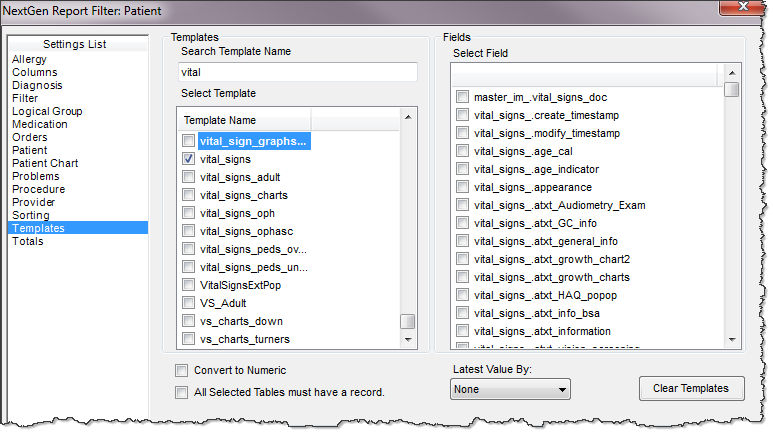Check the vital_signs_.atxt_info_bsa field
Image resolution: width=773 pixels, height=433 pixels.
click(462, 313)
